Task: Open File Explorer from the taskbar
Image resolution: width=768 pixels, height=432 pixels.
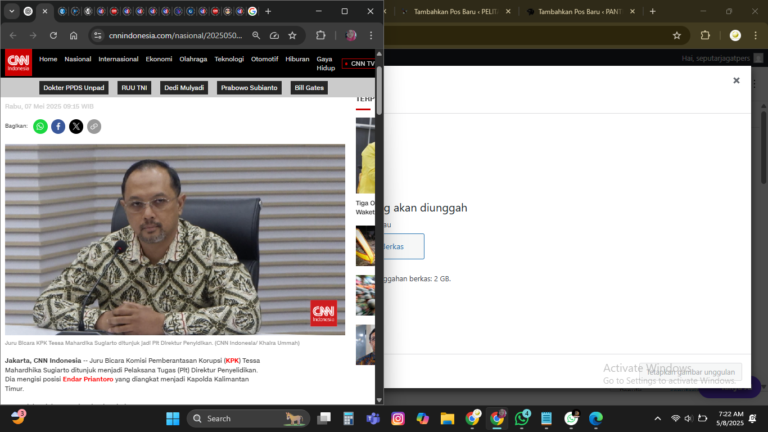Action: [x=447, y=418]
